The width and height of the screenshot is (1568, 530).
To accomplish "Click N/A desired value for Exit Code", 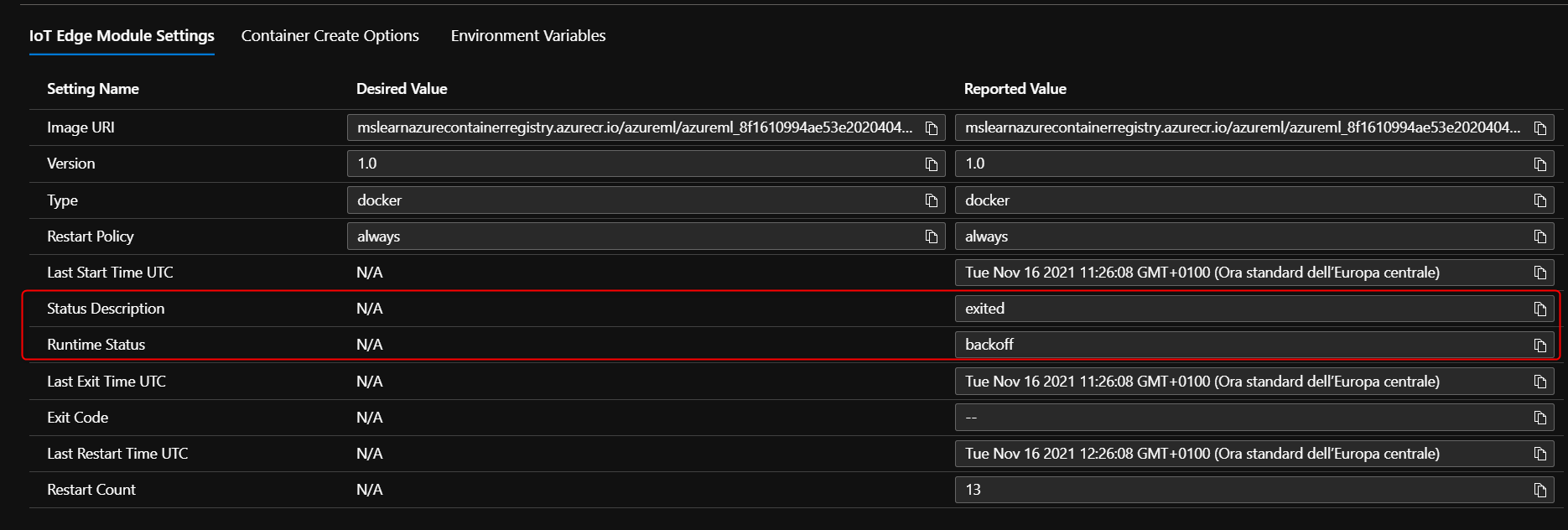I will point(370,418).
